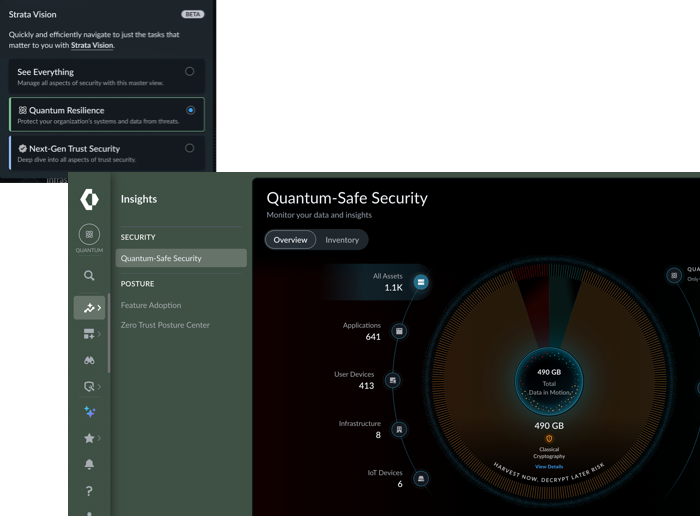Open the search magnifier in sidebar
Image resolution: width=700 pixels, height=516 pixels.
click(x=89, y=275)
